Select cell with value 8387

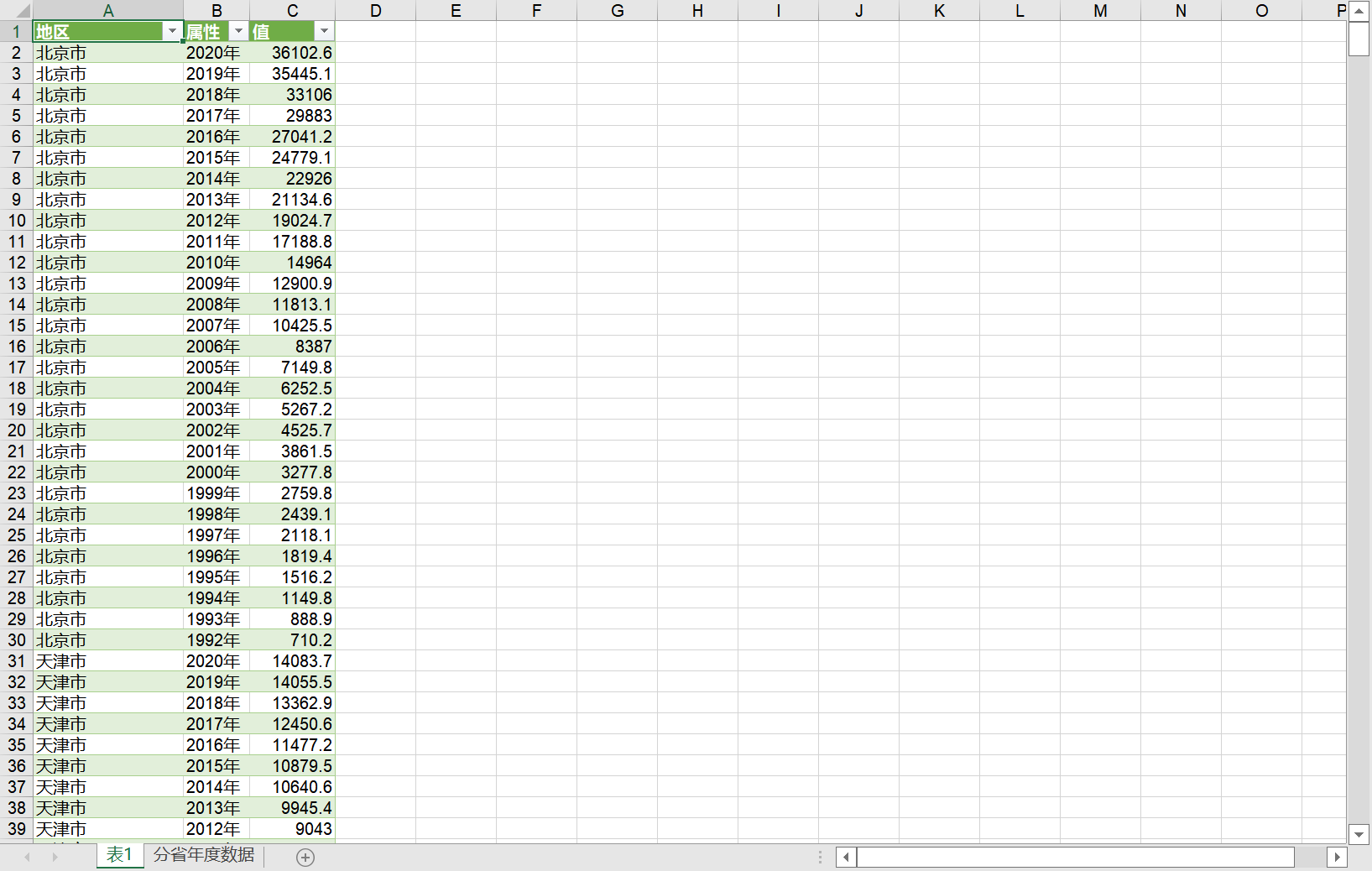pyautogui.click(x=292, y=347)
